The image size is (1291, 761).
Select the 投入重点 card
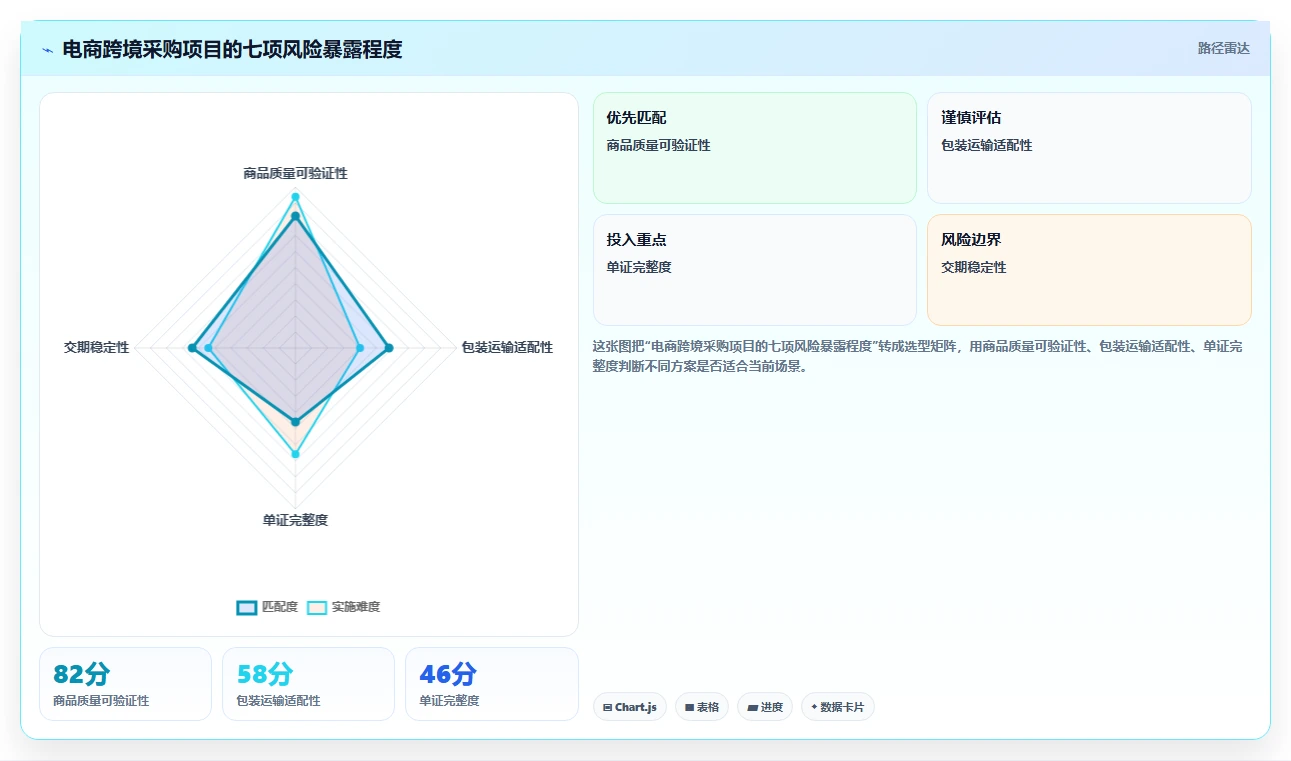click(x=755, y=270)
